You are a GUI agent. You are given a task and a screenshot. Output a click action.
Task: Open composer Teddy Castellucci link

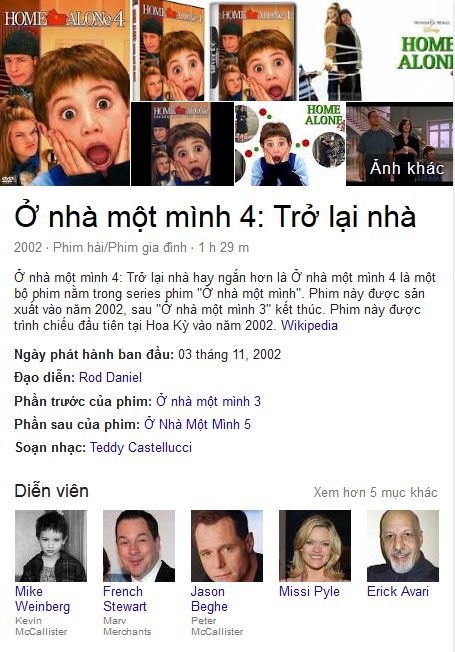[x=141, y=447]
